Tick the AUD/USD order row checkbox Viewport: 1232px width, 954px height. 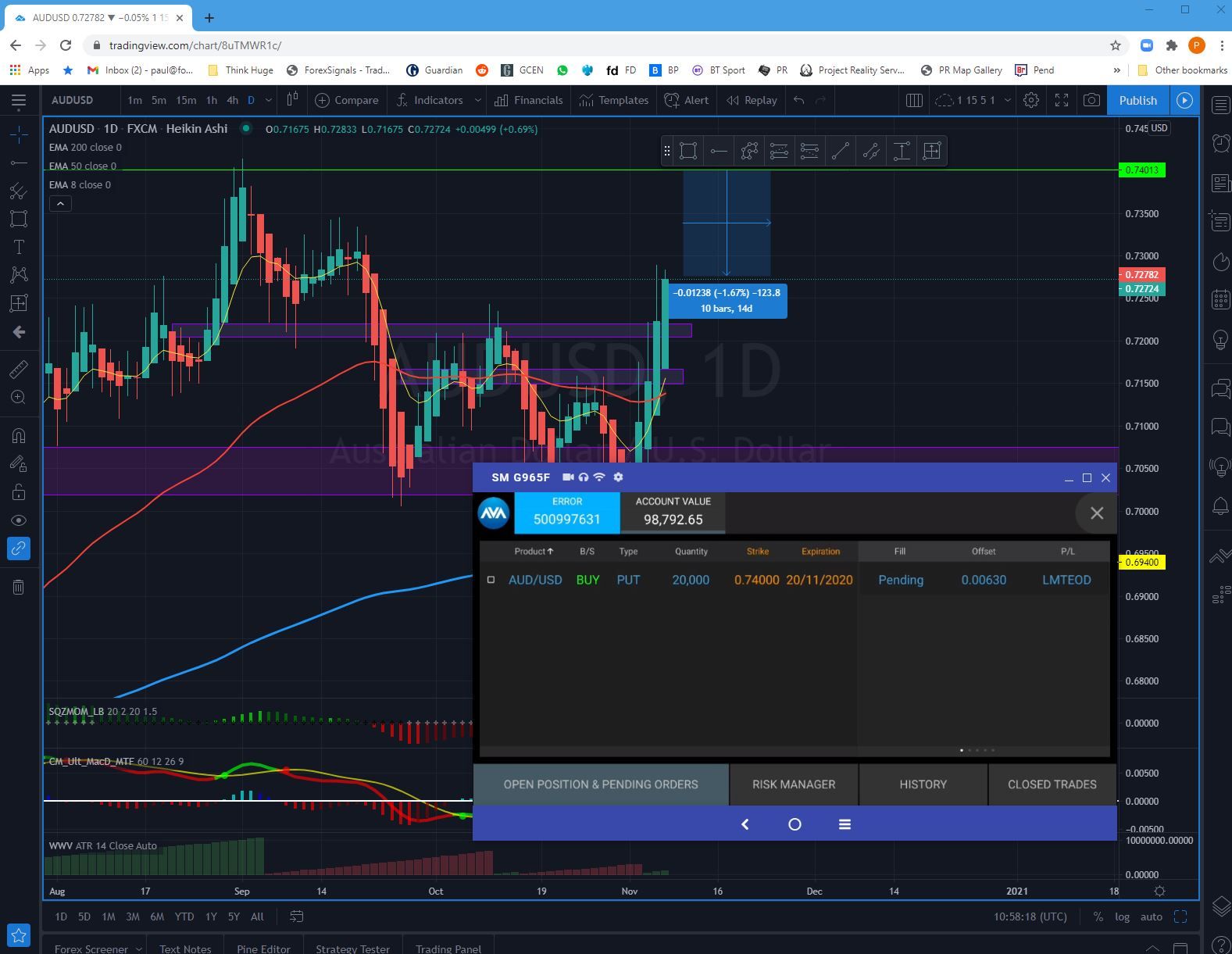tap(491, 580)
